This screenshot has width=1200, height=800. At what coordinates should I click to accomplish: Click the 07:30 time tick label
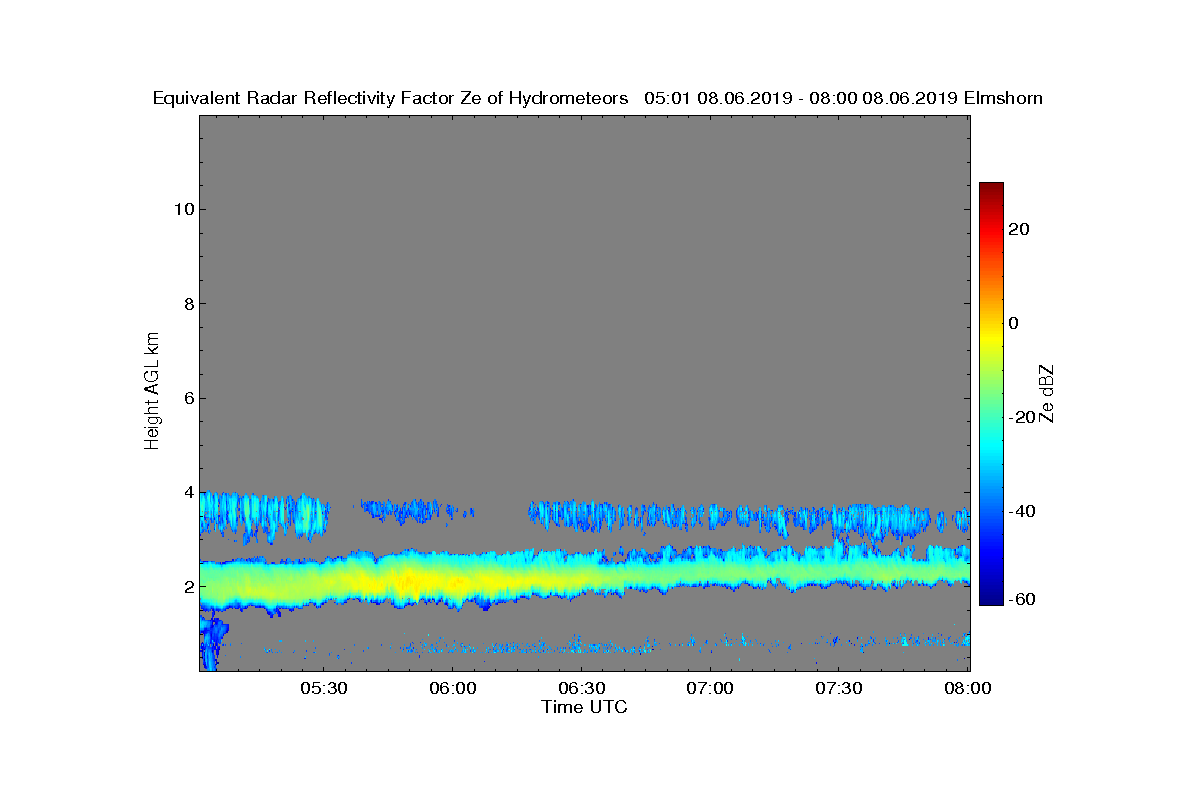[839, 689]
